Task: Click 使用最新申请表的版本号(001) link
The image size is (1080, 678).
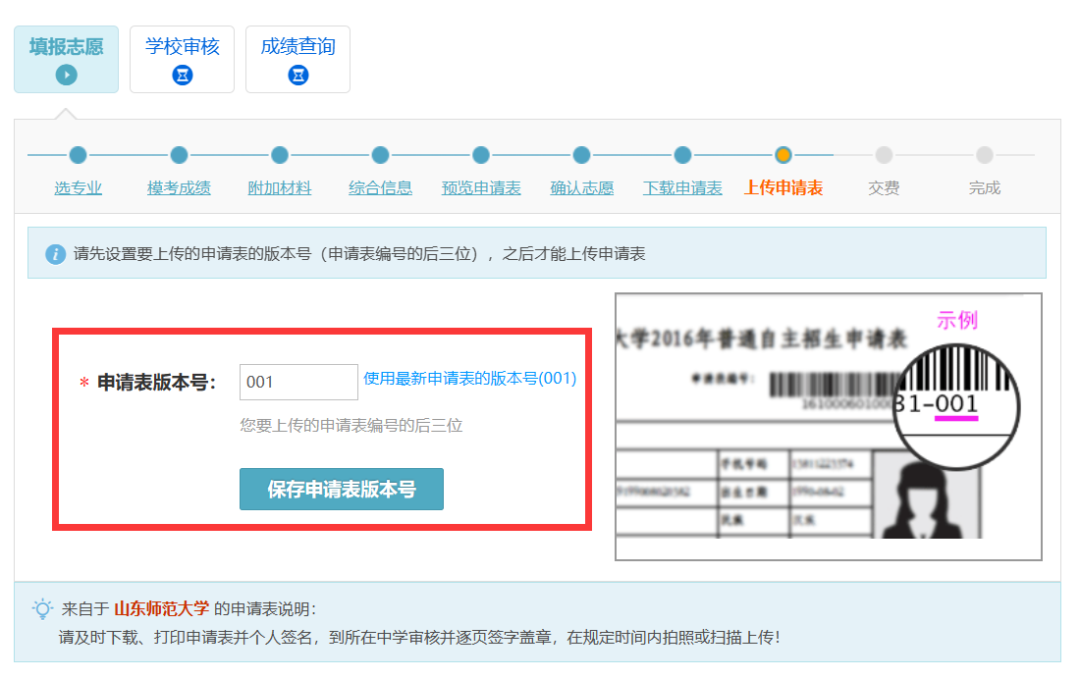Action: (470, 379)
